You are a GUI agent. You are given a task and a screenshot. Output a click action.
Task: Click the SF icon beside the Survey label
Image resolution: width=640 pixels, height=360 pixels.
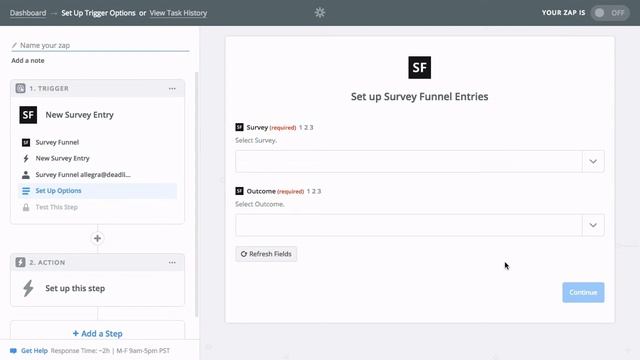pos(239,127)
